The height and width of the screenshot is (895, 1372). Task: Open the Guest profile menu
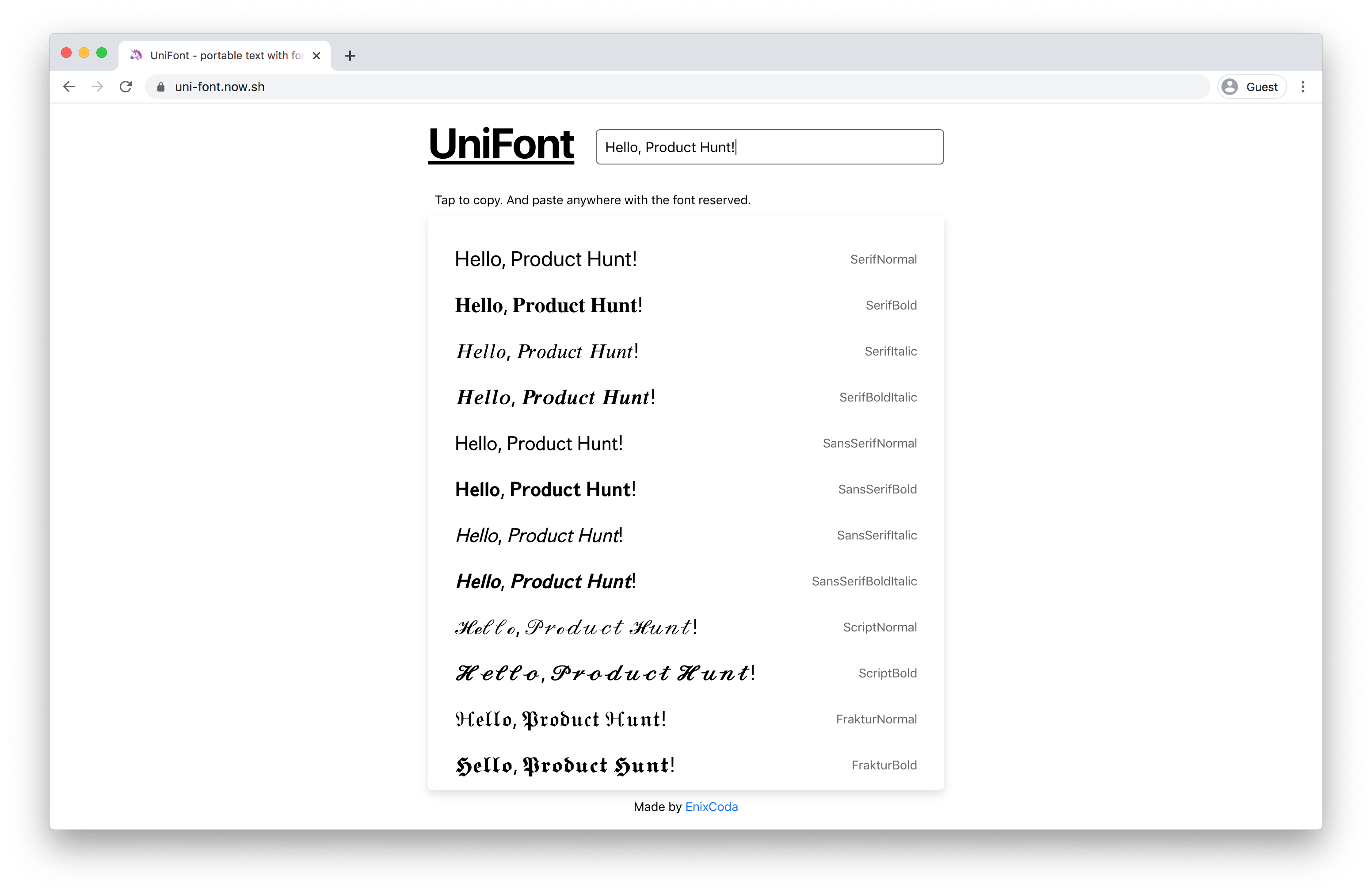(x=1251, y=87)
